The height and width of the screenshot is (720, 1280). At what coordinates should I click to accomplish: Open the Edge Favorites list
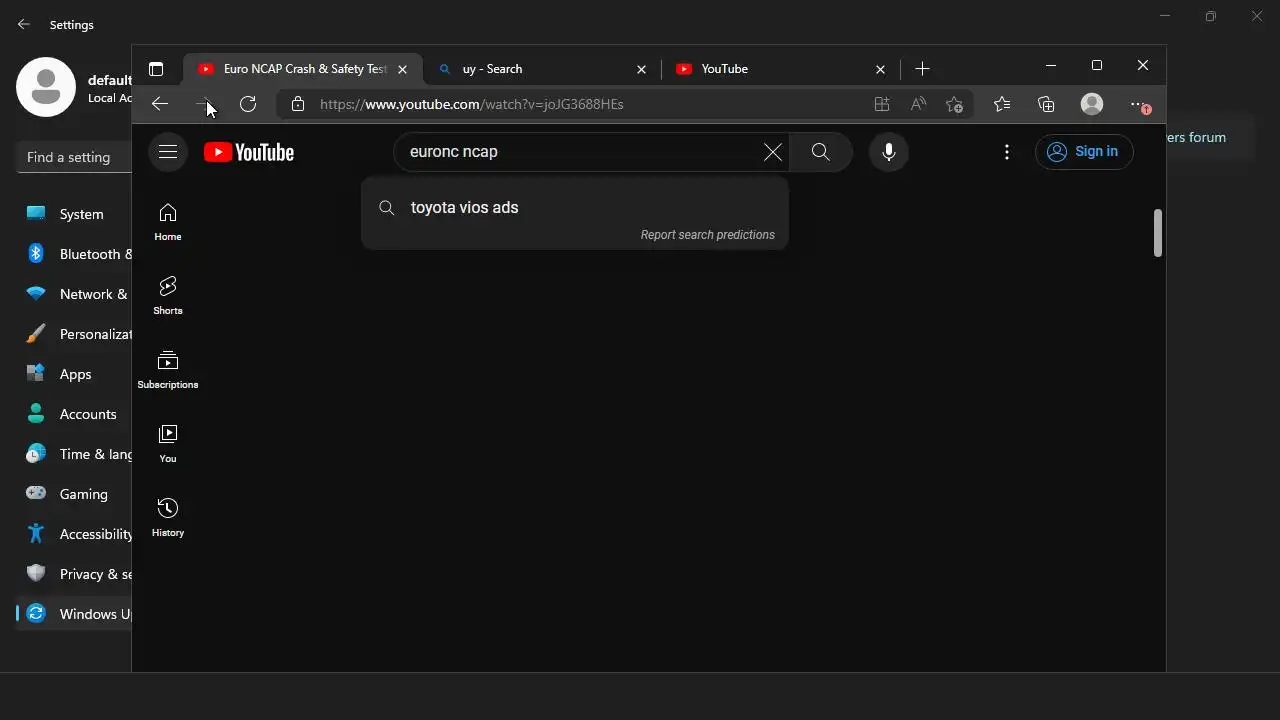point(1002,104)
